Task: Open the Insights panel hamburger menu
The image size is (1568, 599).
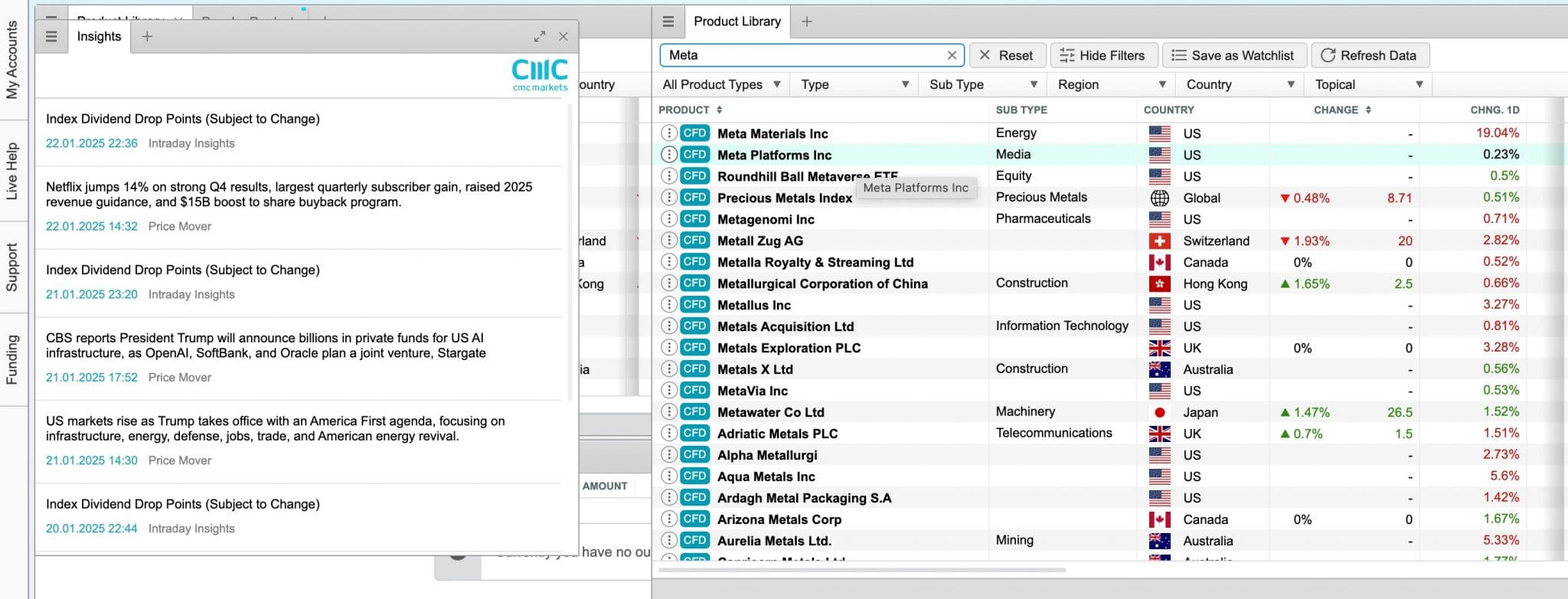Action: pos(51,36)
